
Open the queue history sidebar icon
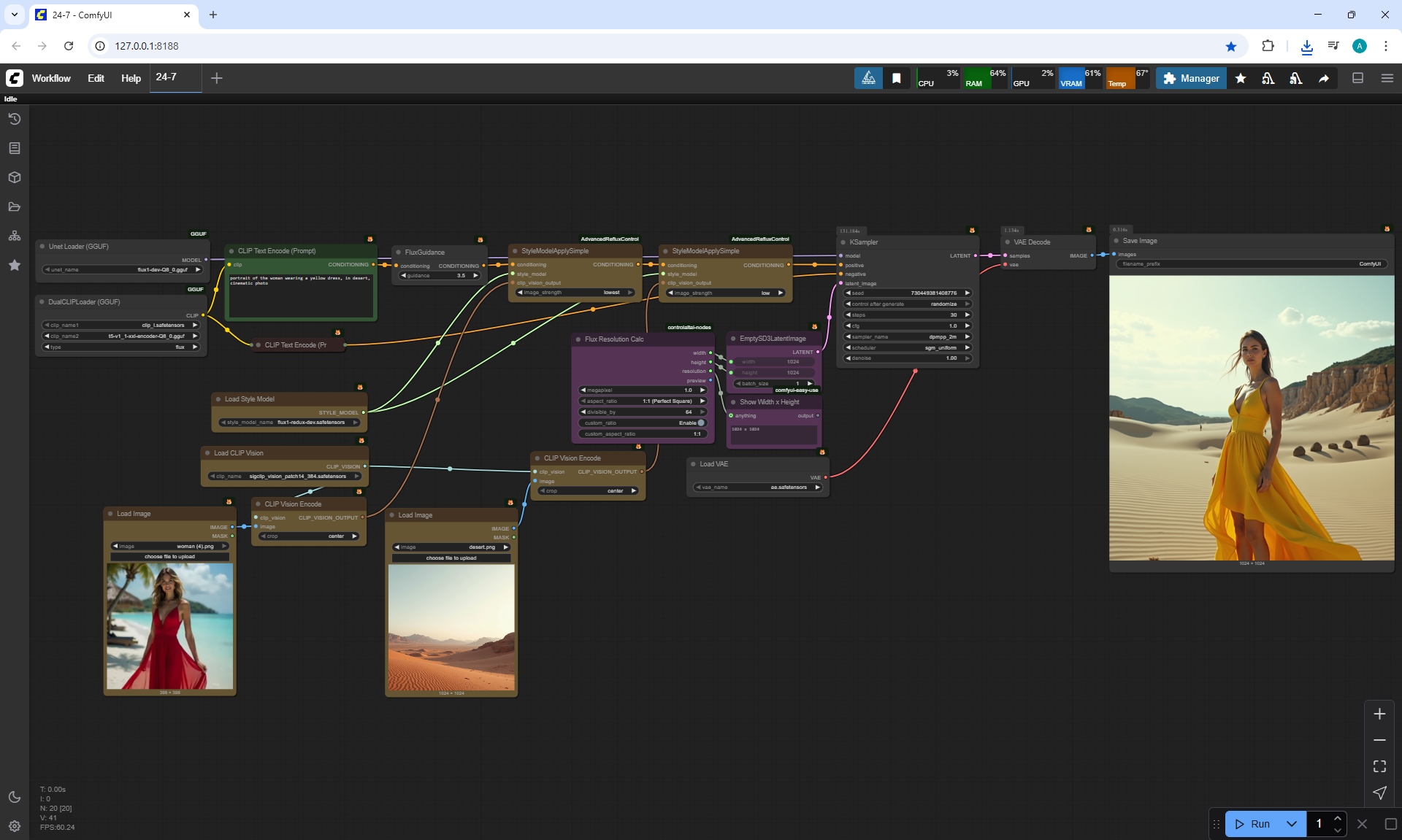pyautogui.click(x=15, y=119)
